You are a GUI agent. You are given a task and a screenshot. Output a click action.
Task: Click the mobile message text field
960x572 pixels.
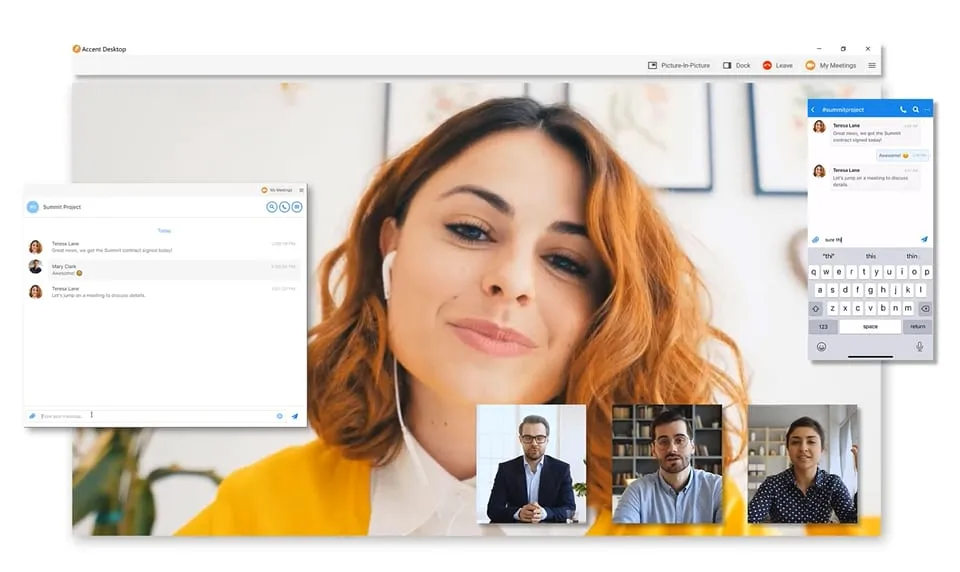click(869, 239)
